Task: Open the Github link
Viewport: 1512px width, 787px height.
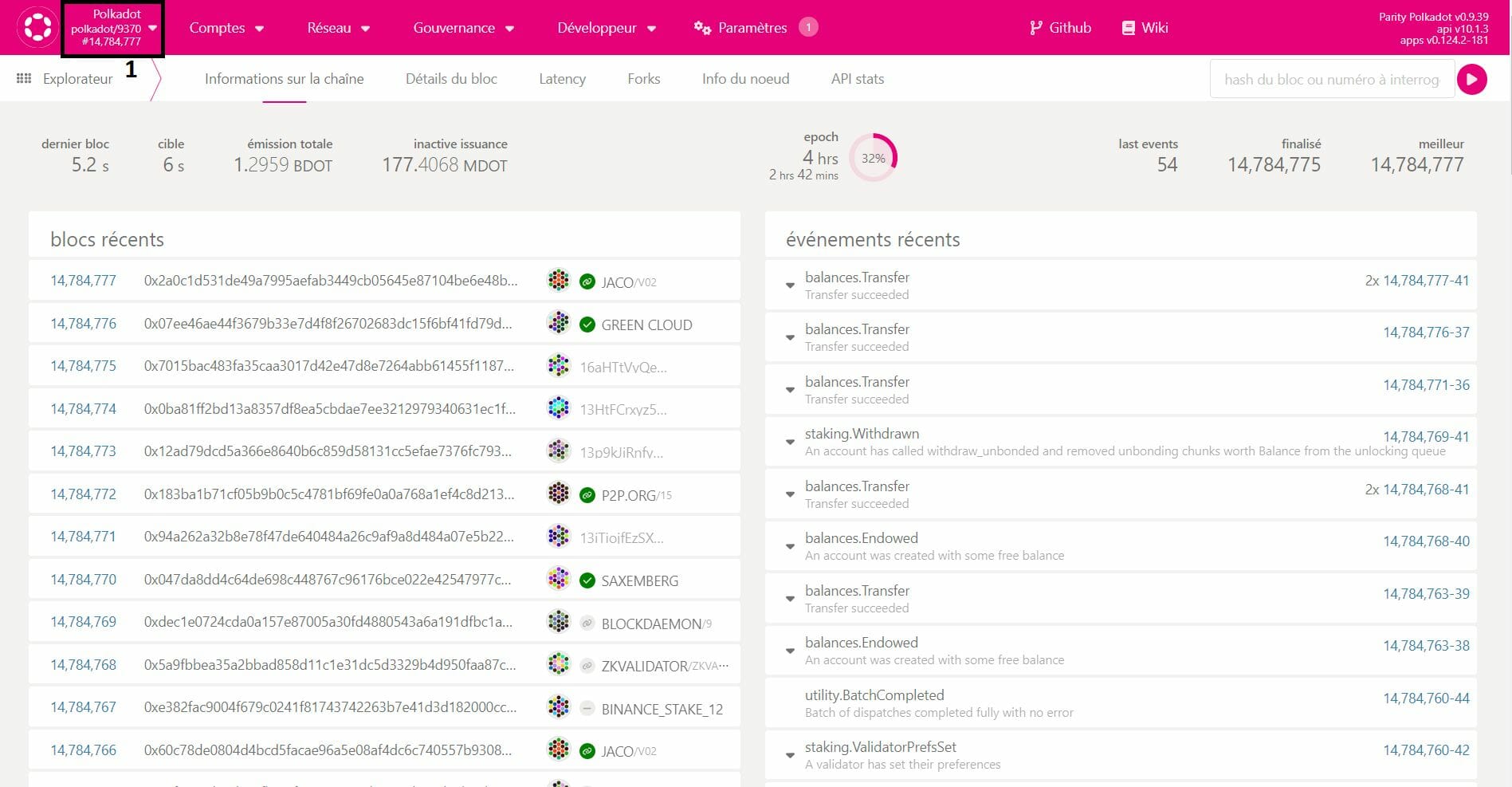Action: [1060, 28]
